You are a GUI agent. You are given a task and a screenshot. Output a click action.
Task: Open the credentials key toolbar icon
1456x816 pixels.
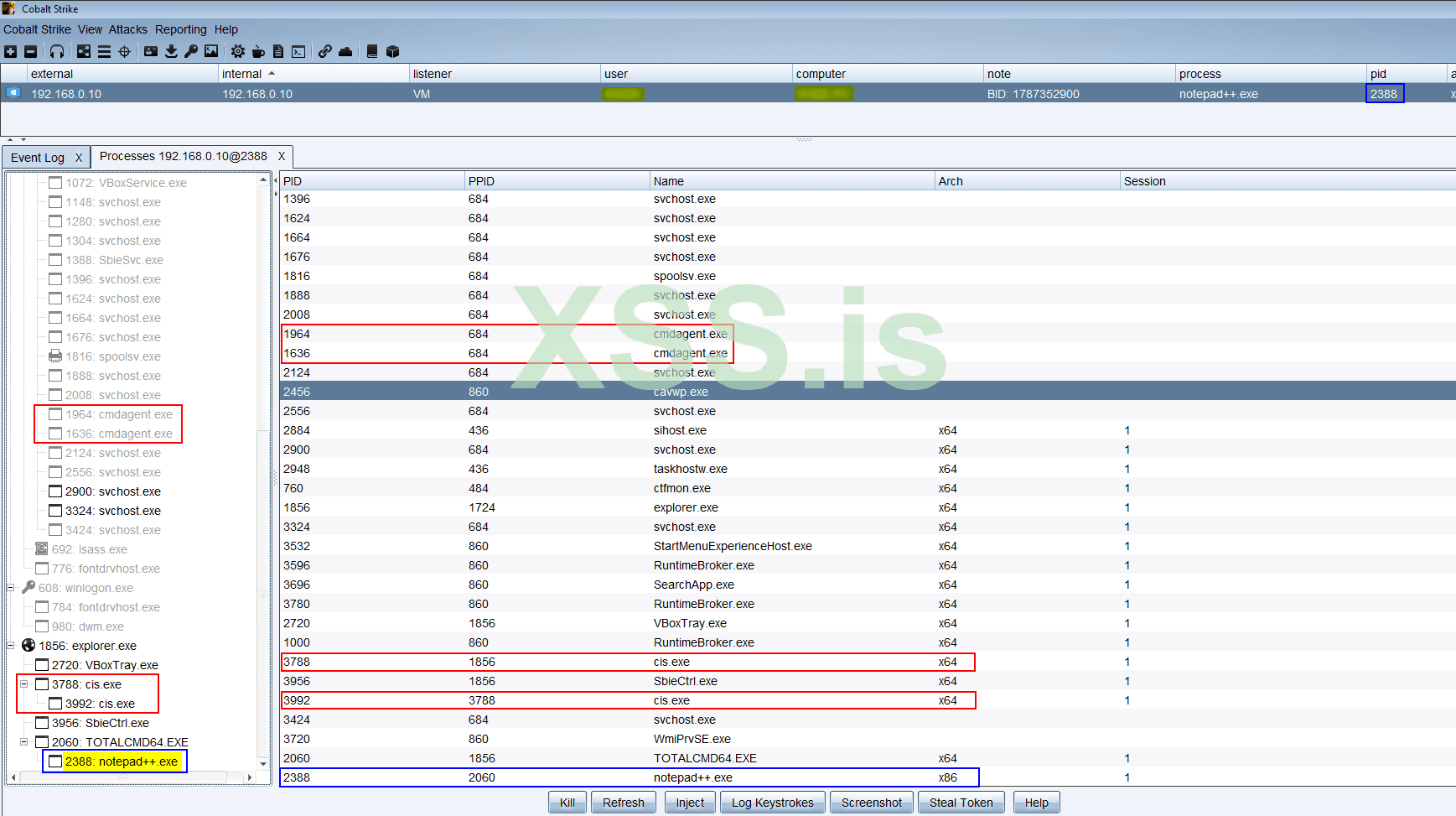tap(191, 52)
